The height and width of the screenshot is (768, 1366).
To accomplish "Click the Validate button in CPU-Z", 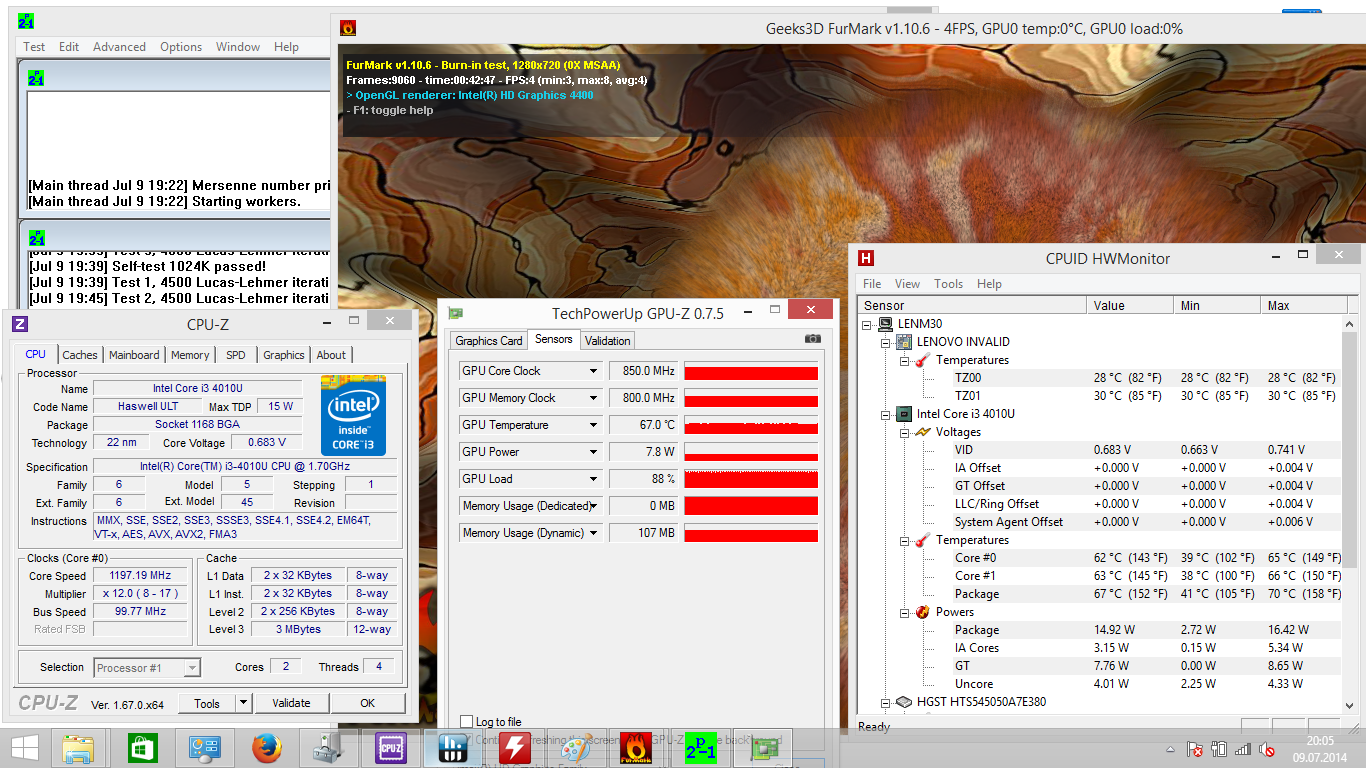I will coord(291,703).
